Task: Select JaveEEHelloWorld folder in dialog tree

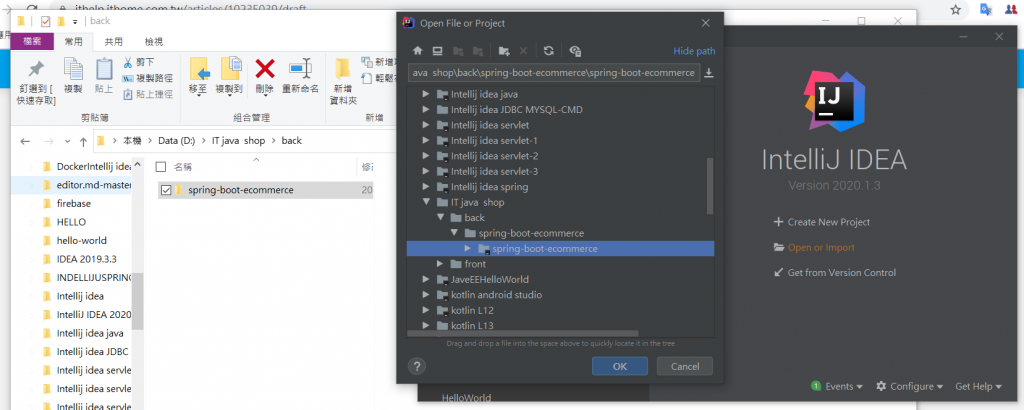Action: click(489, 279)
